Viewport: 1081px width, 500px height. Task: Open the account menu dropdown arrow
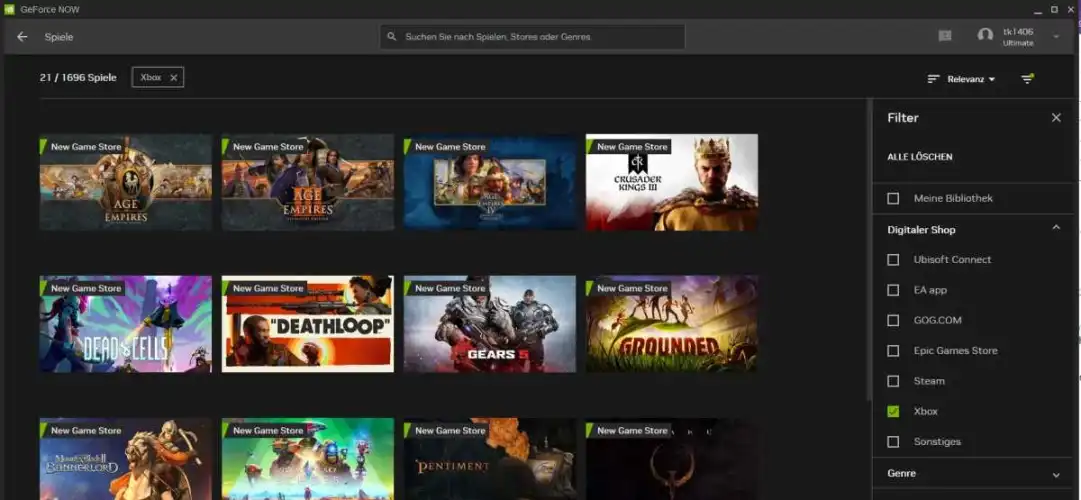pos(1056,37)
